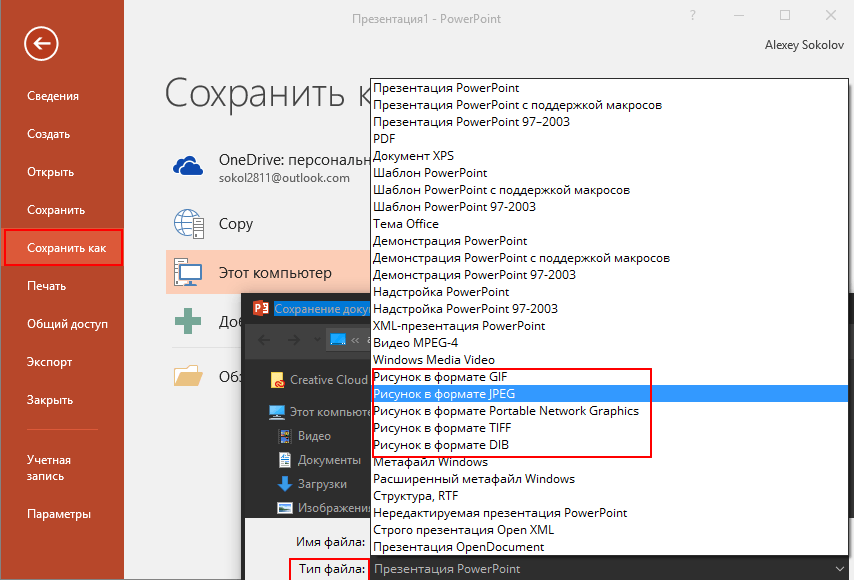This screenshot has width=854, height=580.
Task: Open Параметры in the sidebar
Action: (x=59, y=514)
